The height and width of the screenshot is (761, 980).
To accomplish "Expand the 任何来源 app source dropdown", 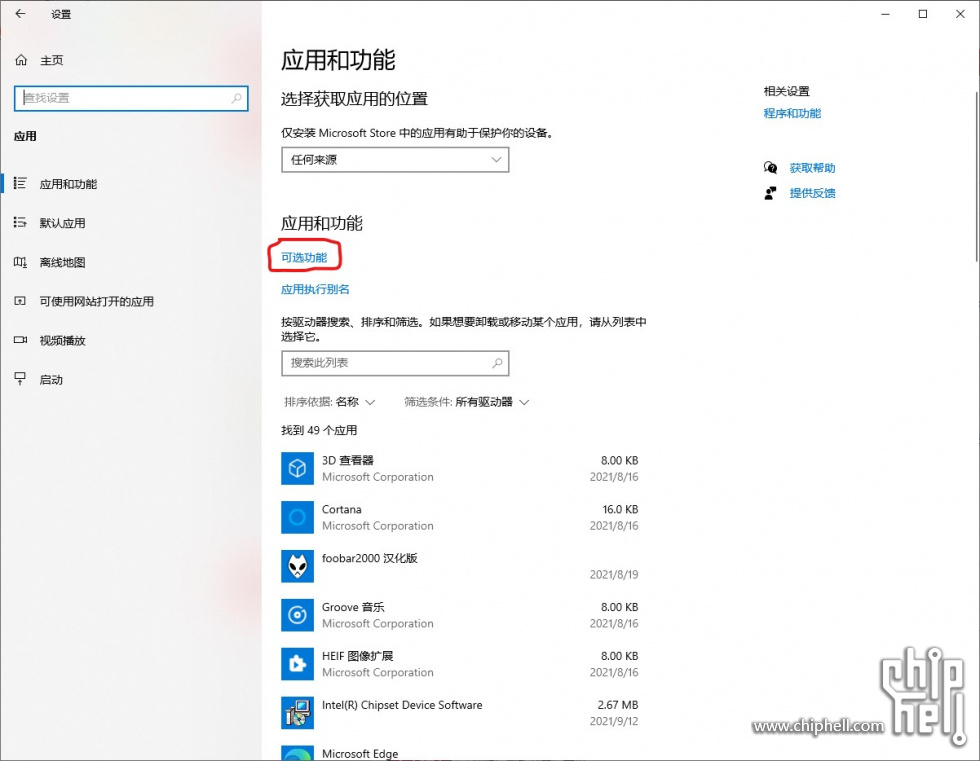I will tap(395, 160).
